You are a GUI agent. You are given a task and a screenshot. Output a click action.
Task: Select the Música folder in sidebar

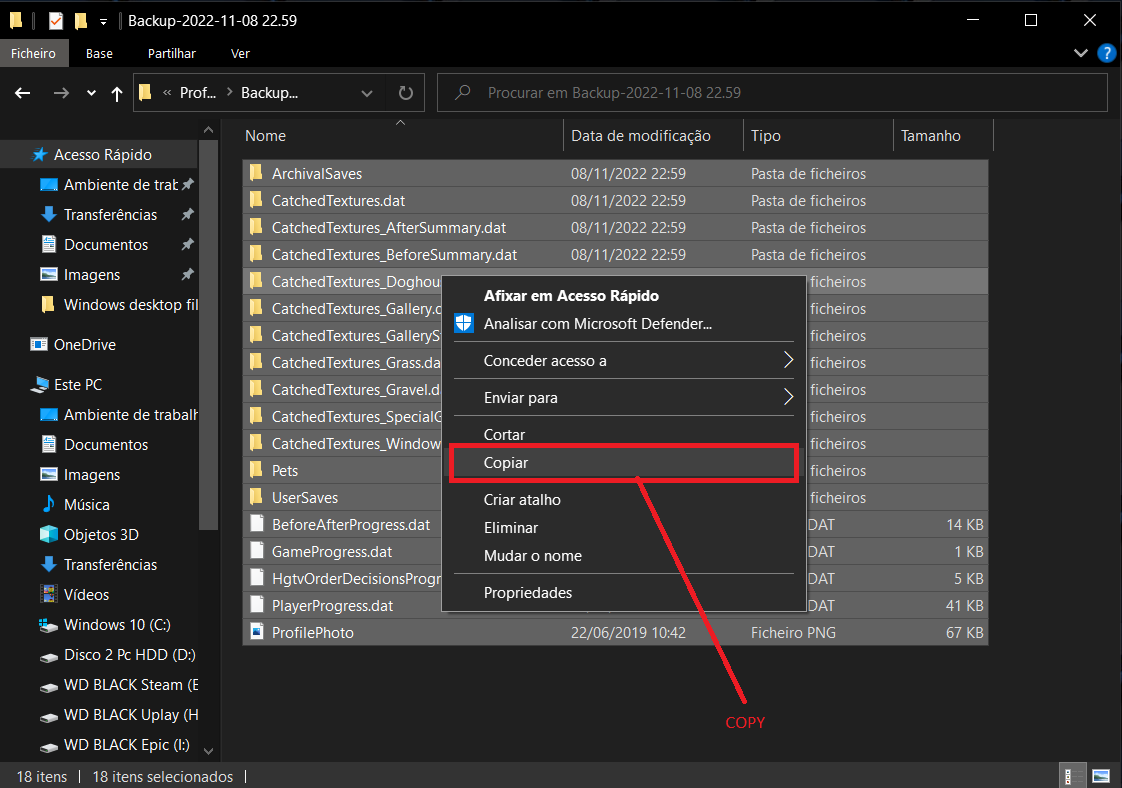click(x=86, y=504)
